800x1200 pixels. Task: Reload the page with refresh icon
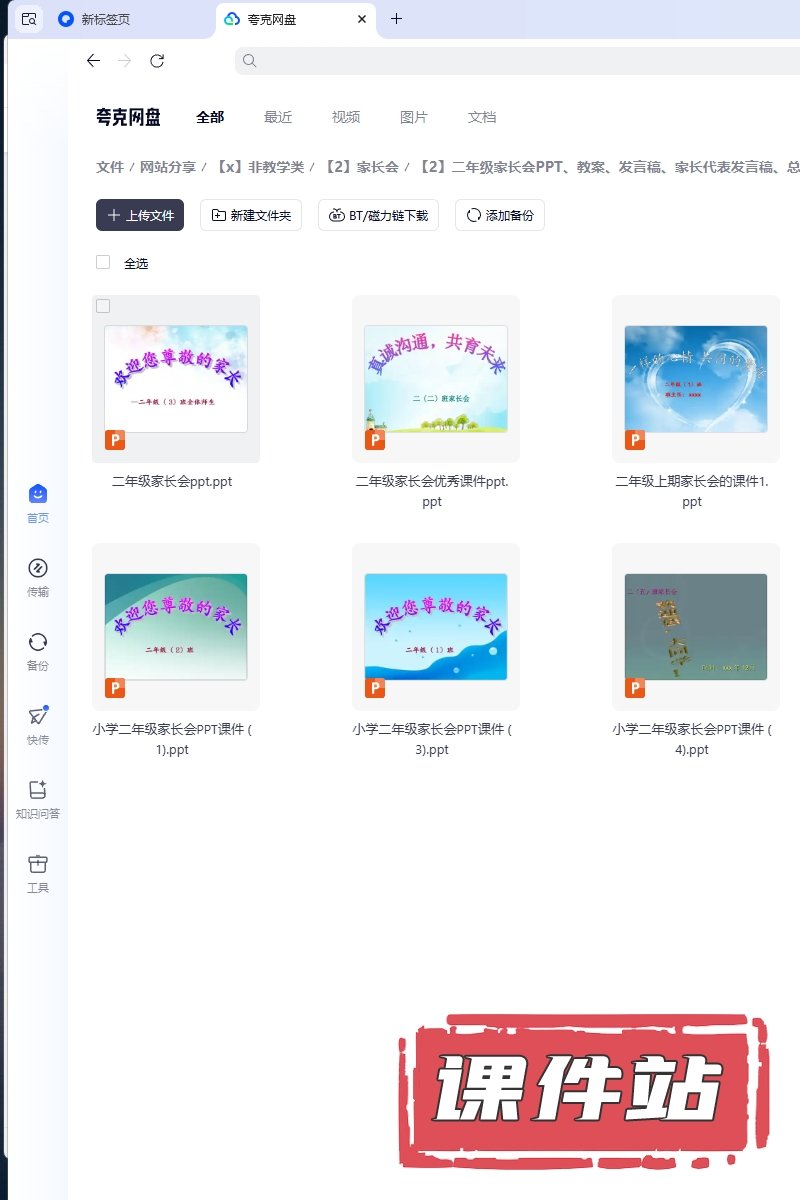pyautogui.click(x=157, y=61)
